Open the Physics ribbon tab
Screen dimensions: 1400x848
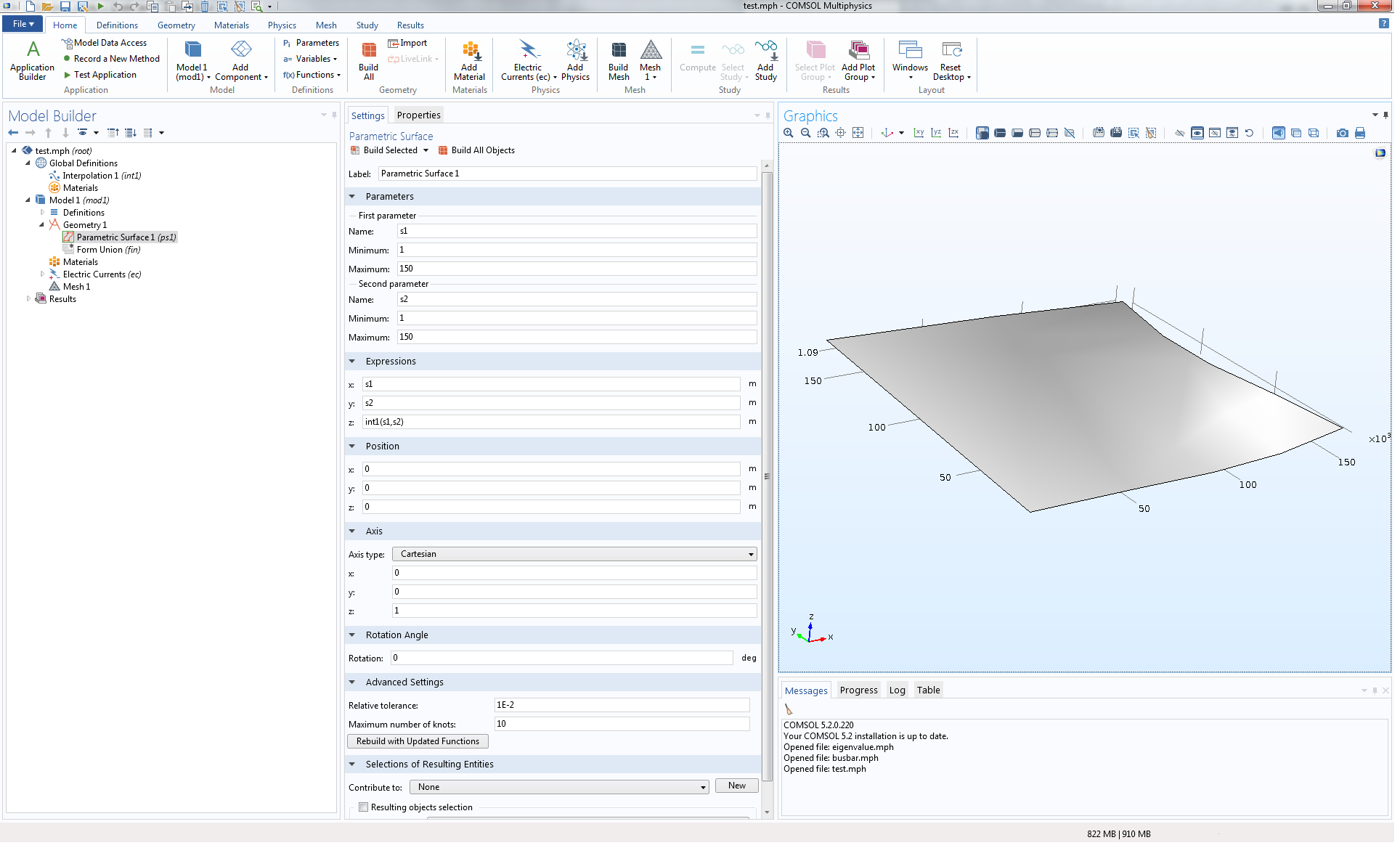[282, 25]
